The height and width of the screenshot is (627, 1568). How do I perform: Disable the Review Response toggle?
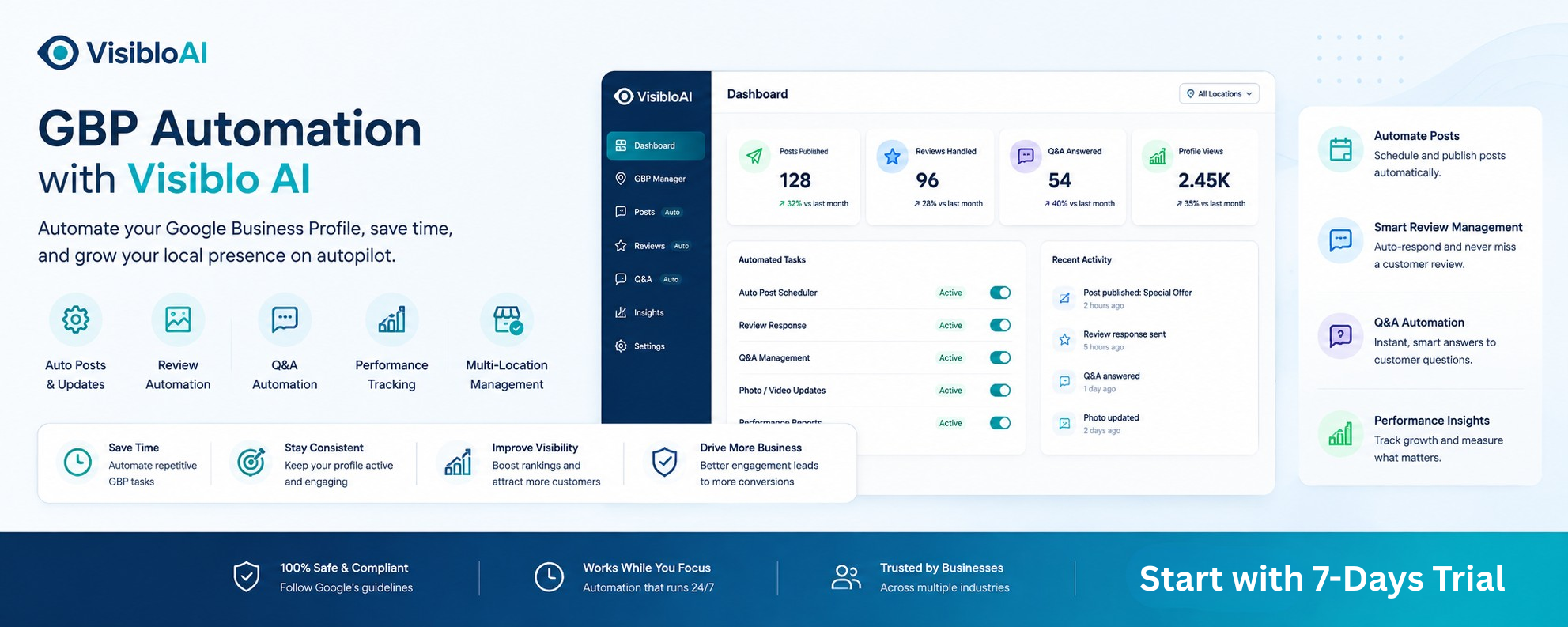tap(1000, 325)
